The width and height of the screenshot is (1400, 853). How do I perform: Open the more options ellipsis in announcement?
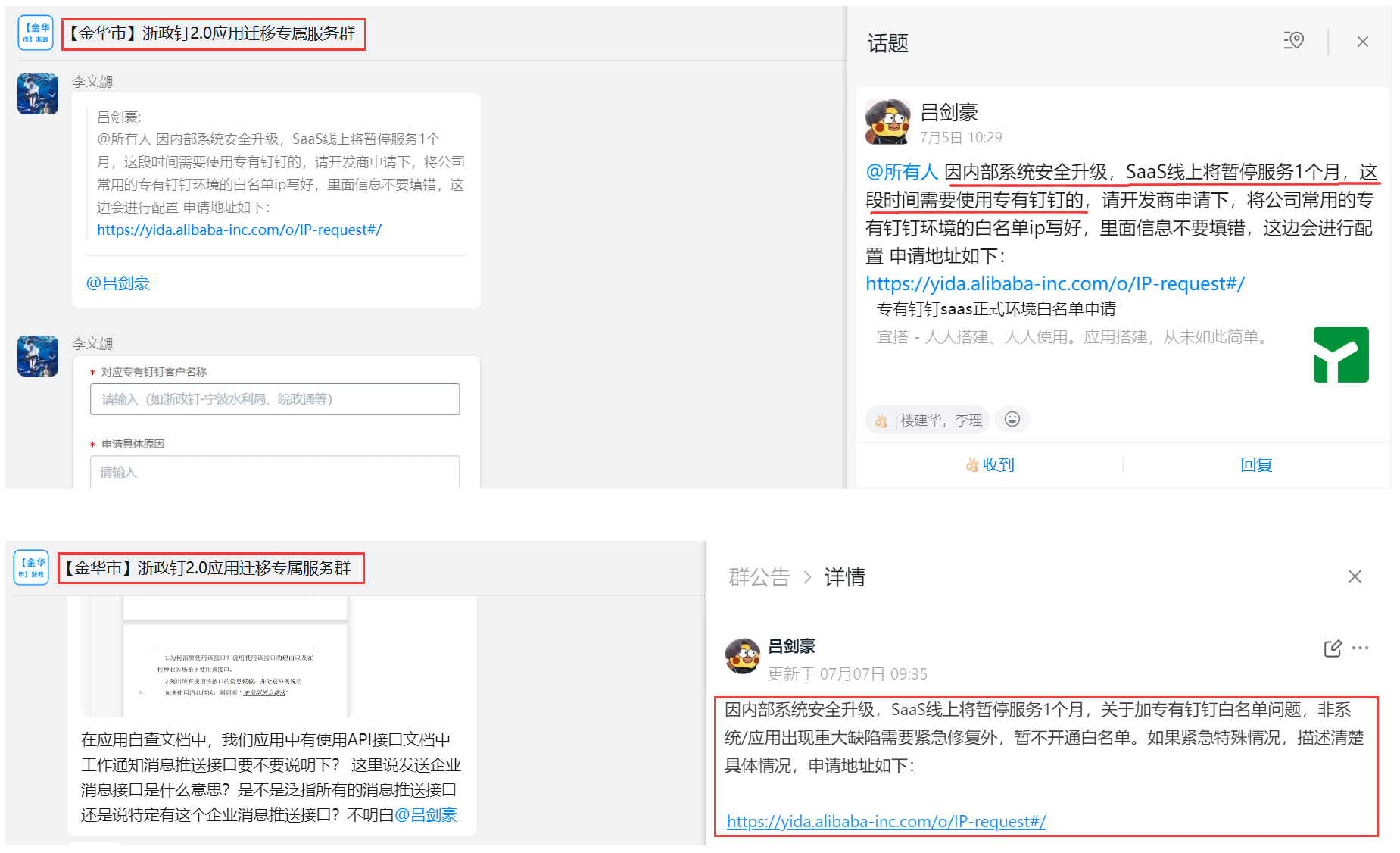pos(1361,648)
